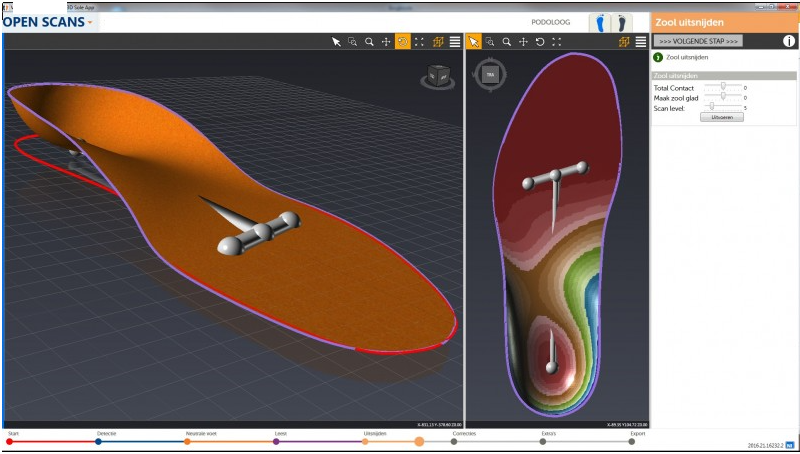Viewport: 800px width, 454px height.
Task: Click the 3D orientation cube in left view
Action: click(437, 75)
